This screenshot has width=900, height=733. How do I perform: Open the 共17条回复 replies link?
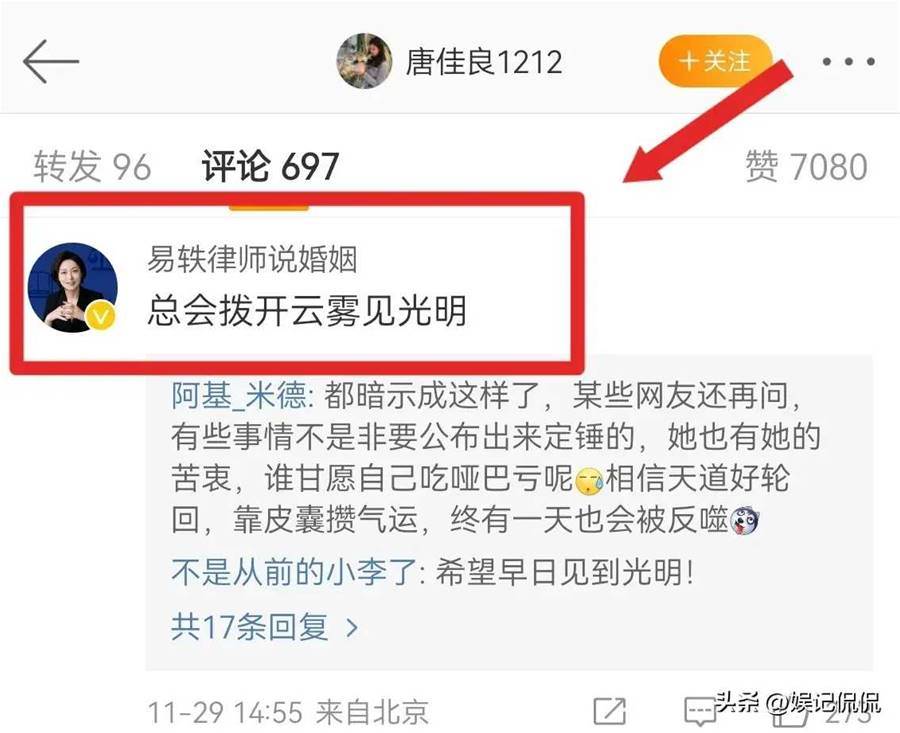point(265,627)
